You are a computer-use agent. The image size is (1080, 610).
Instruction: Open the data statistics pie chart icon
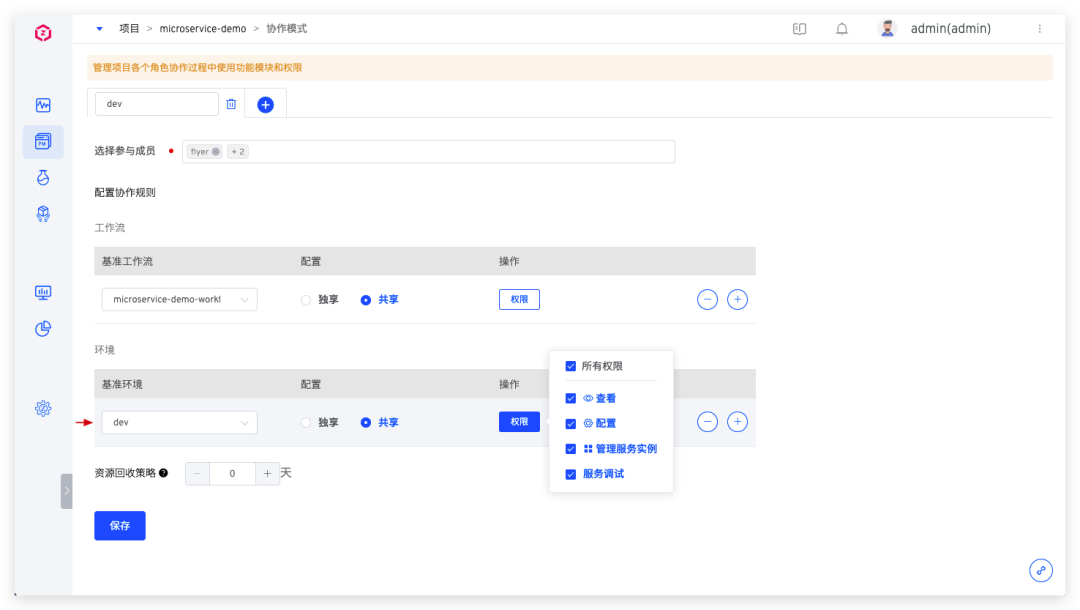tap(43, 329)
